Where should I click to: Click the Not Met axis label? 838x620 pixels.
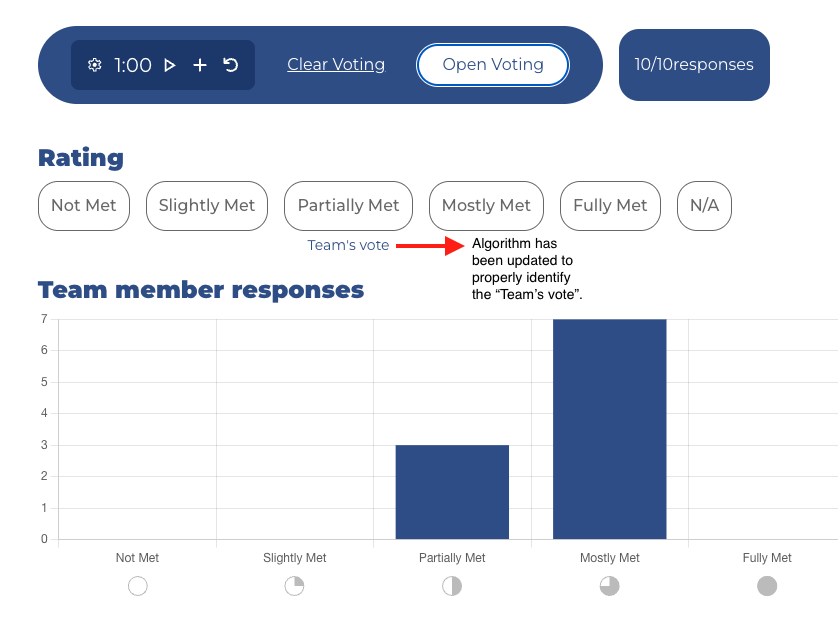pyautogui.click(x=137, y=557)
